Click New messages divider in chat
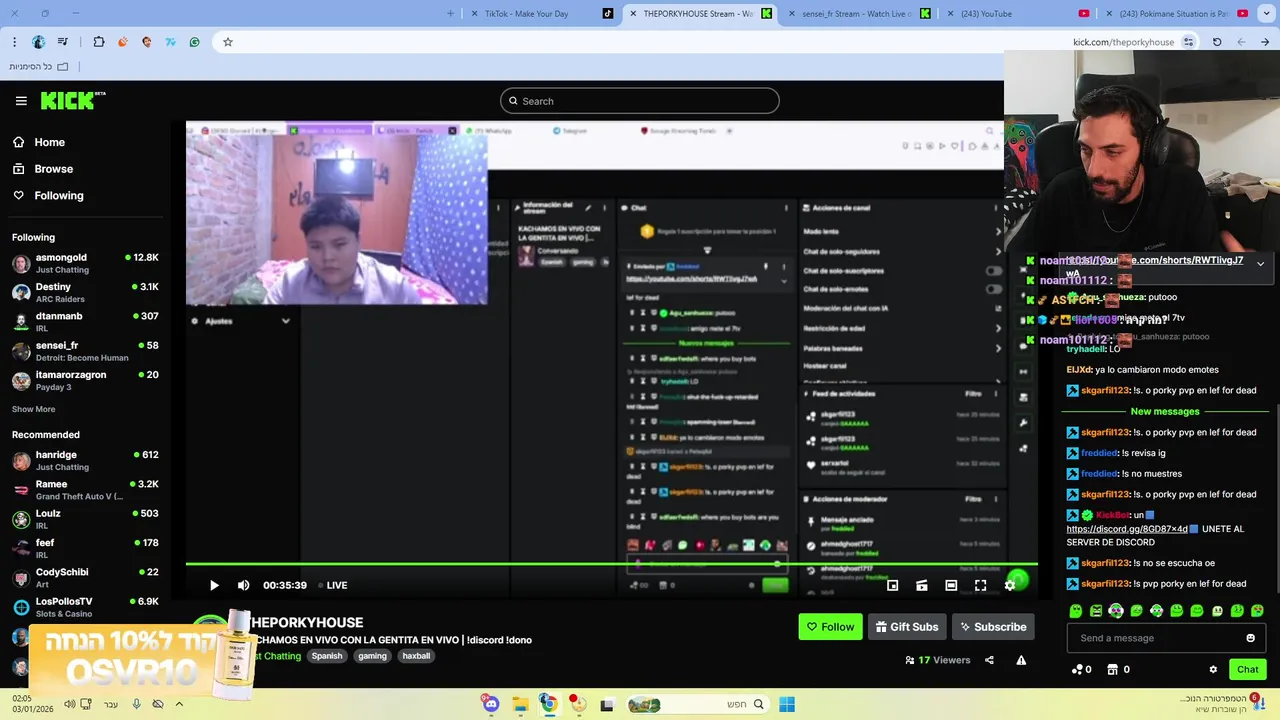Screen dimensions: 1280x720 [x=1165, y=411]
